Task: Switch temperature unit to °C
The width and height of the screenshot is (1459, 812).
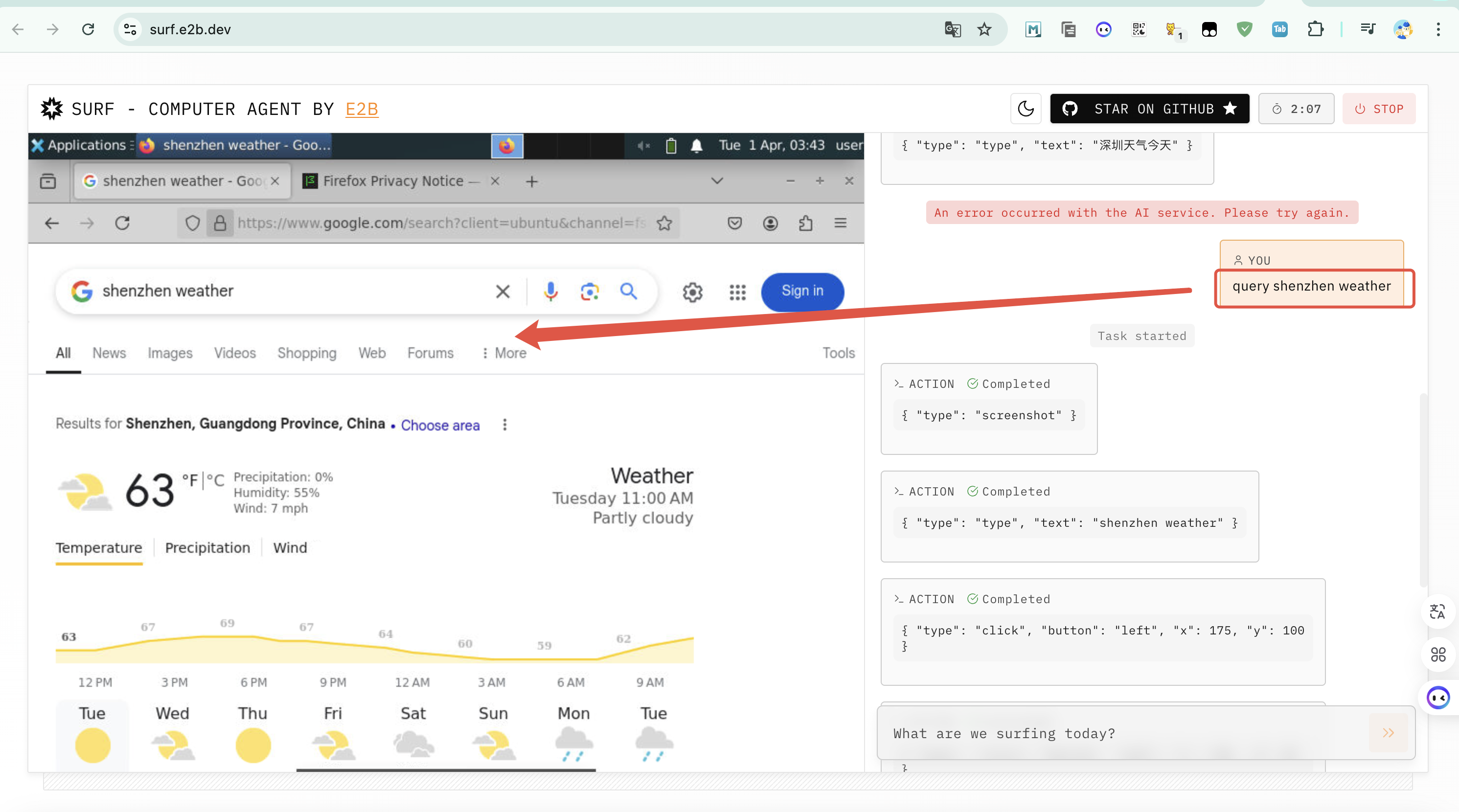Action: coord(215,480)
